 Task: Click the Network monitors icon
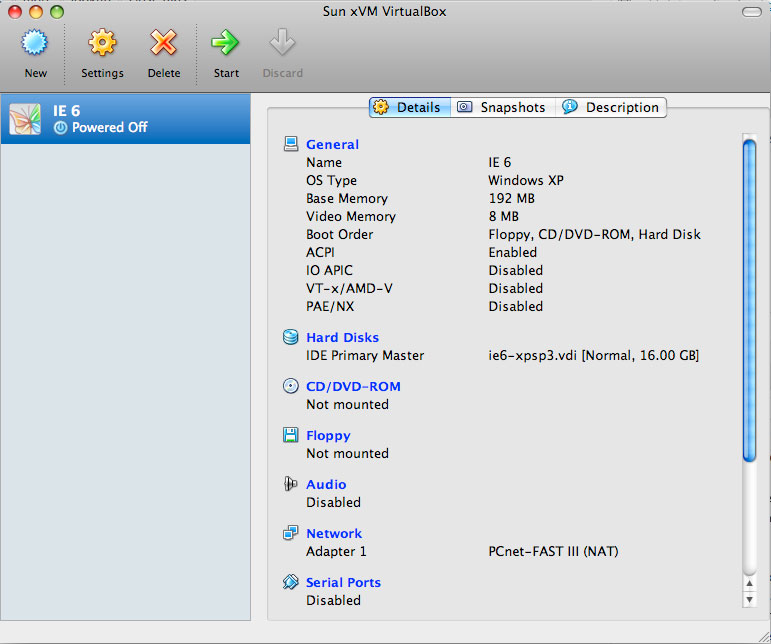click(291, 532)
